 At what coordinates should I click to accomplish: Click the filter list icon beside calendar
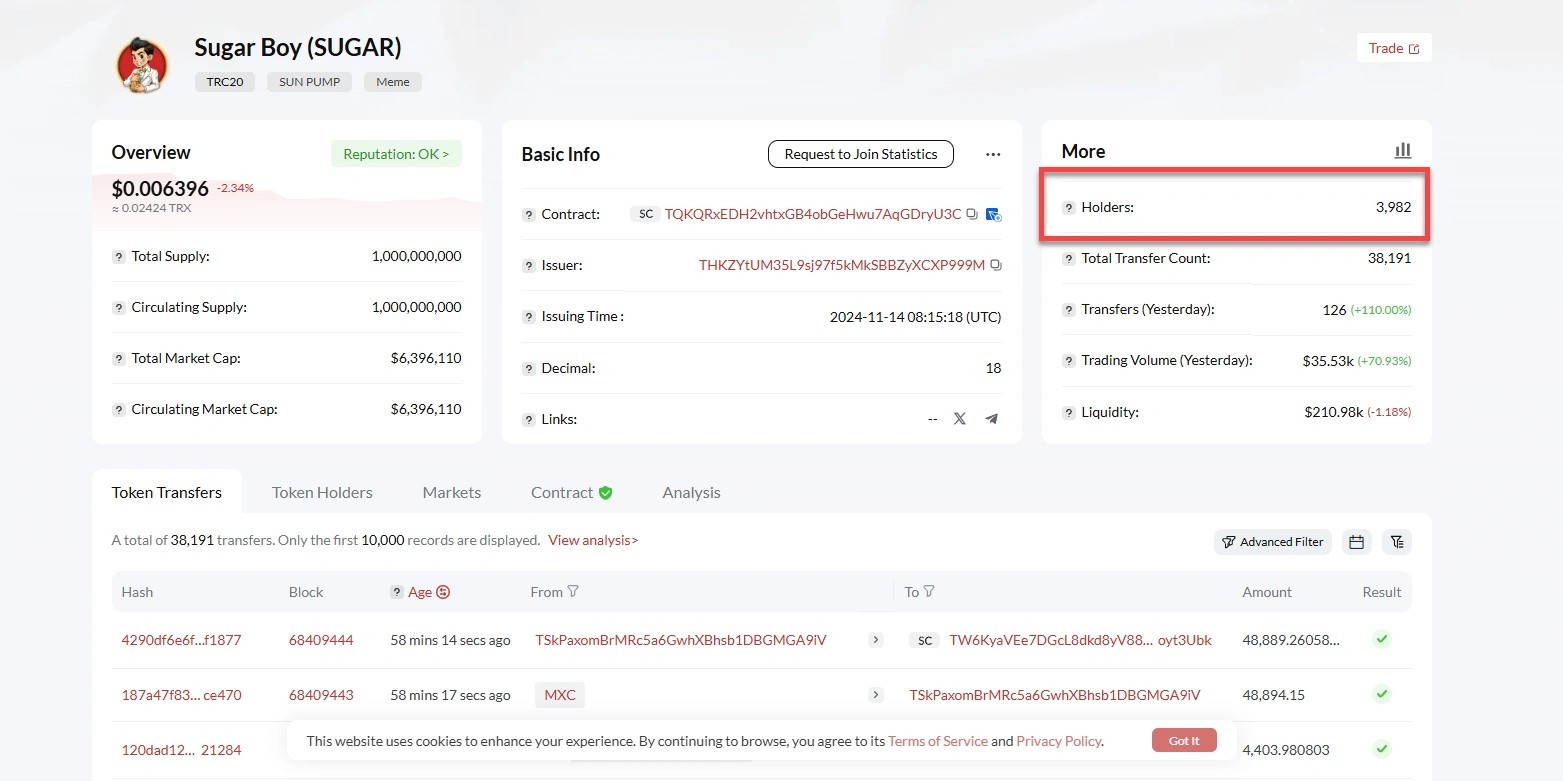click(1397, 542)
